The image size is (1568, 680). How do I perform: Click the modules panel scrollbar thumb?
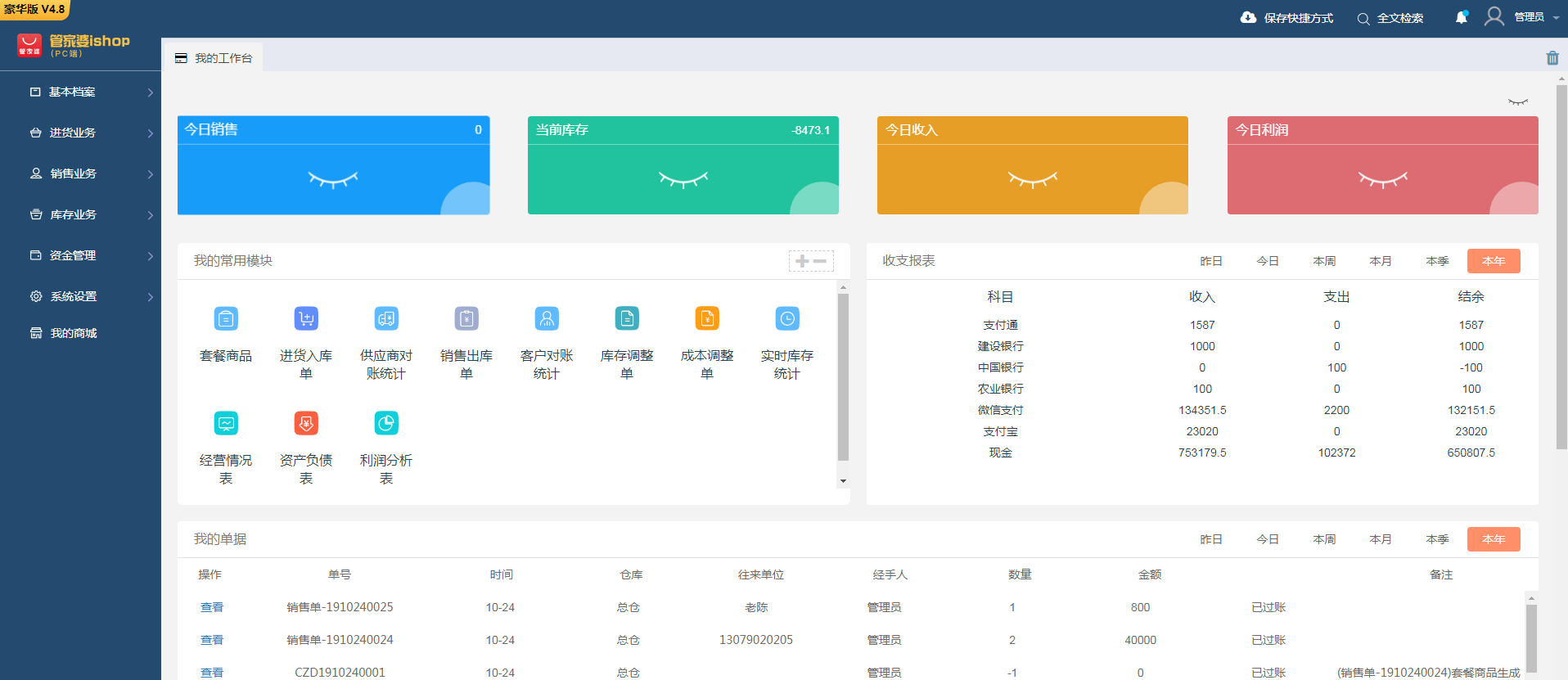coord(843,377)
